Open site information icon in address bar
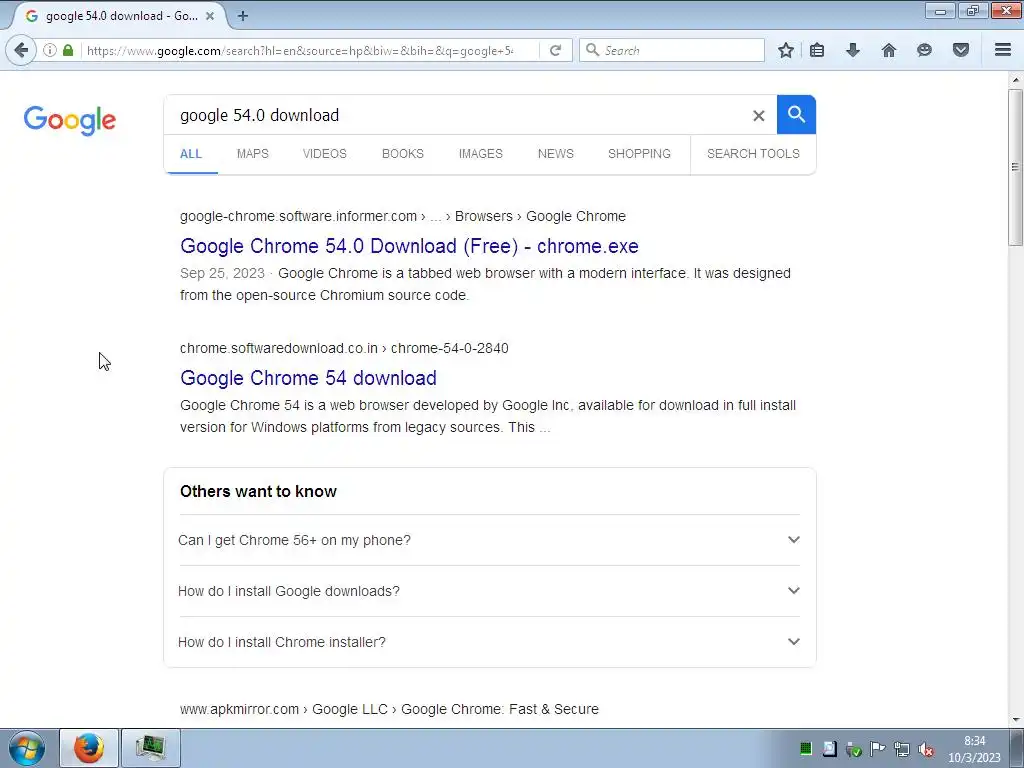The image size is (1024, 768). (x=50, y=50)
